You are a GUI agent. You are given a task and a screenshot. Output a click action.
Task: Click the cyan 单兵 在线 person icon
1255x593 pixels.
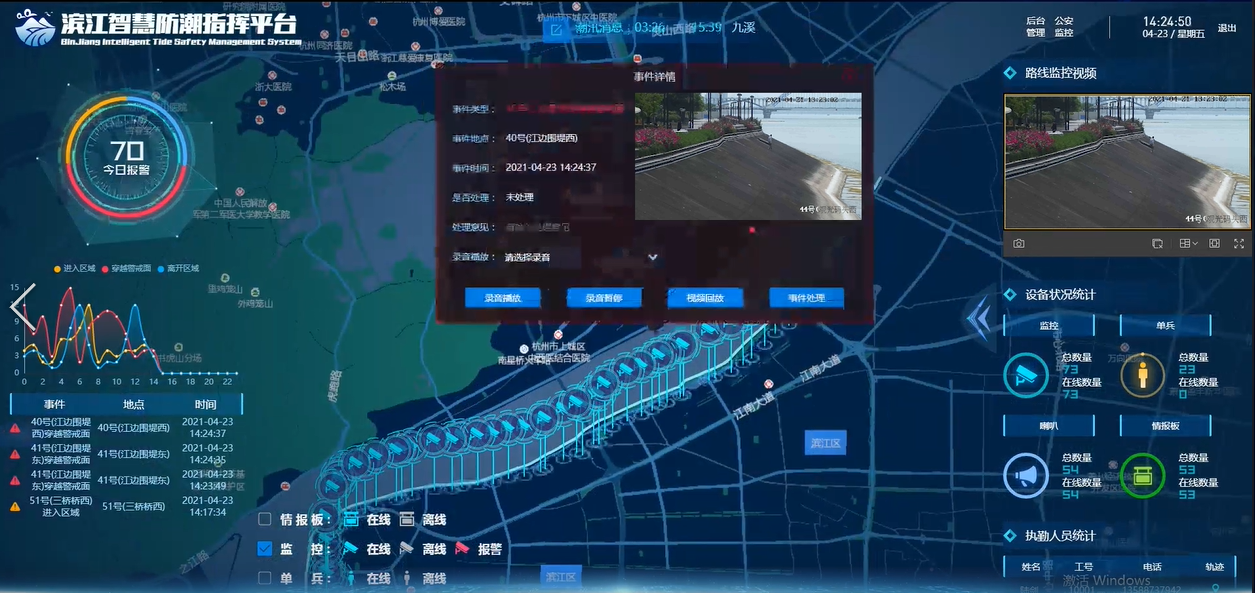(351, 578)
